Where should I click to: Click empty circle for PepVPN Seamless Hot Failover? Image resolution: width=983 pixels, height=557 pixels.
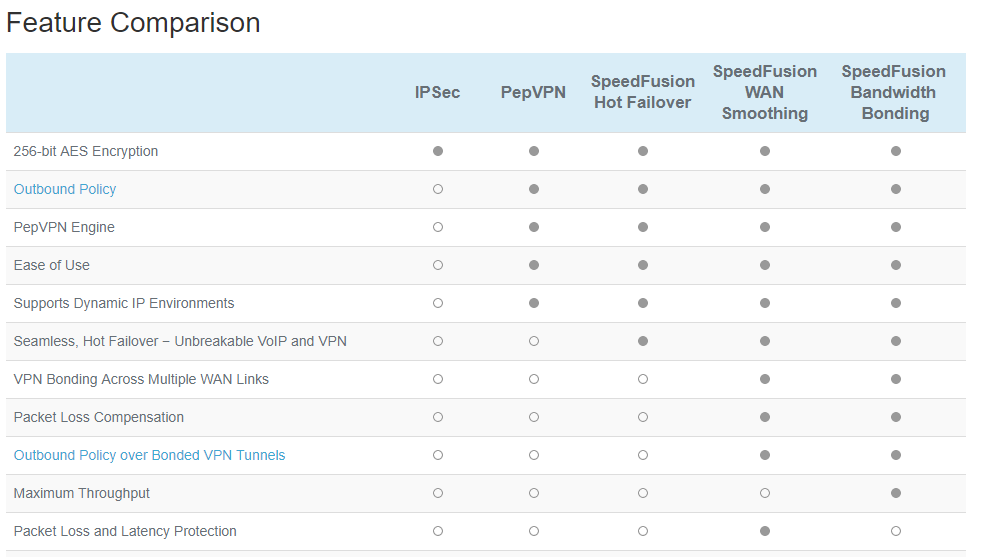tap(534, 341)
